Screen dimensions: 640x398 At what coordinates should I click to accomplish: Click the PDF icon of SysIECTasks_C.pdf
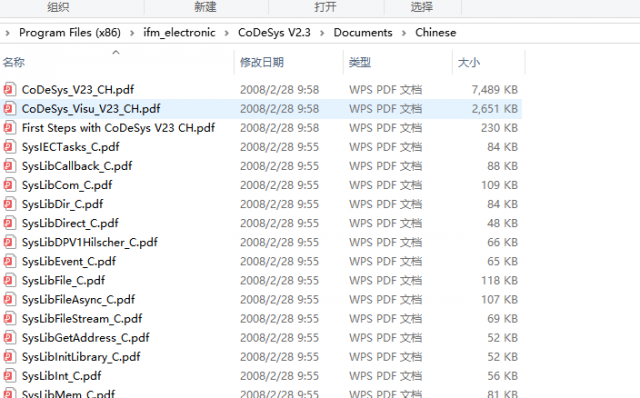(10, 147)
